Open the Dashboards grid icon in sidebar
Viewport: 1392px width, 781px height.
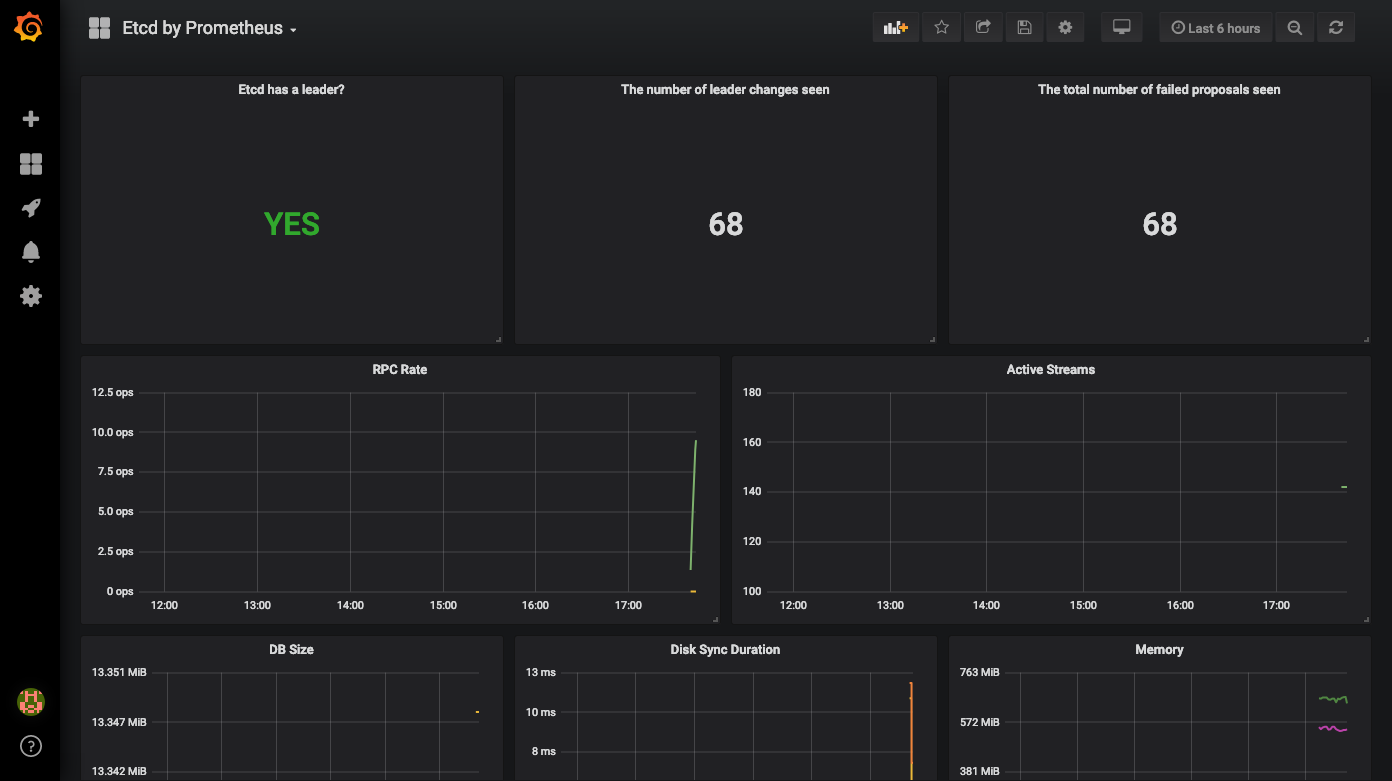(x=31, y=164)
